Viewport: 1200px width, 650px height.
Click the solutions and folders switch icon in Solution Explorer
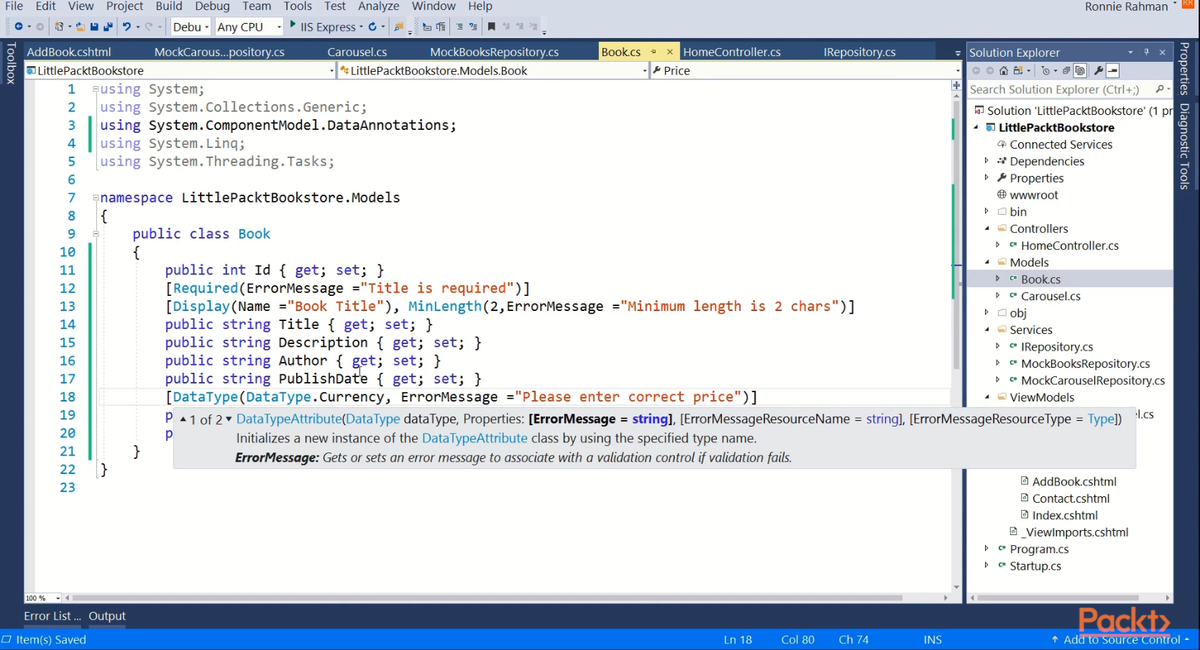1018,71
